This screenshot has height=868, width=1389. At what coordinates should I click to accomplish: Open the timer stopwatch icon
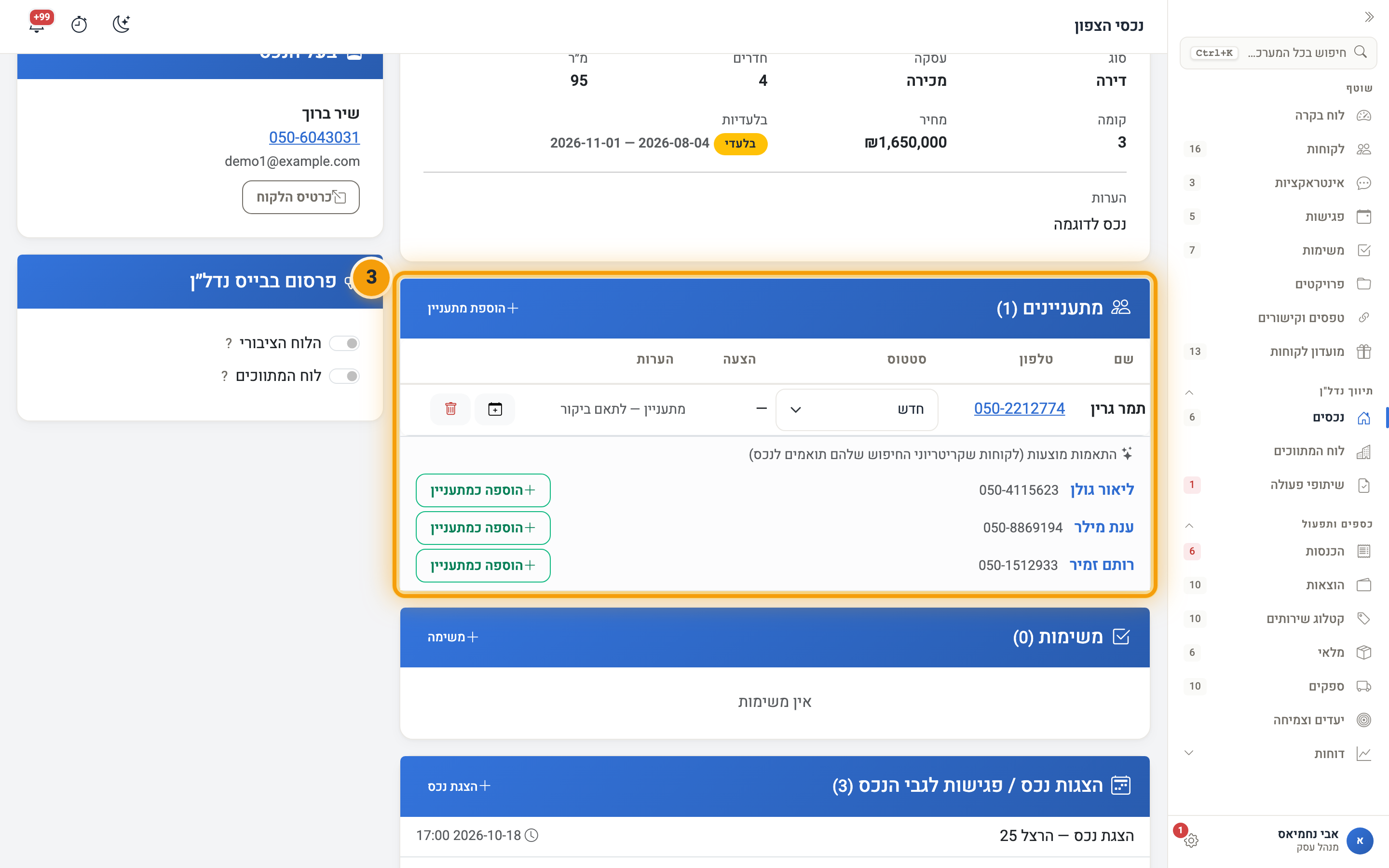click(79, 25)
